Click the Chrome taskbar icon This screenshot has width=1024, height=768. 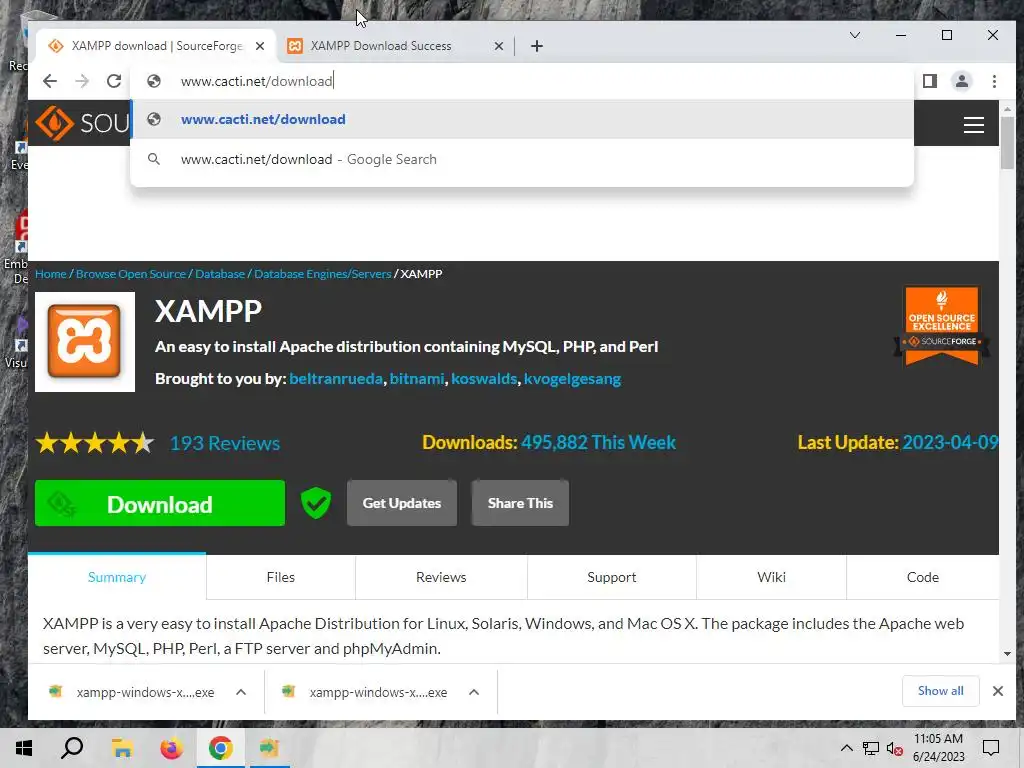pos(221,748)
